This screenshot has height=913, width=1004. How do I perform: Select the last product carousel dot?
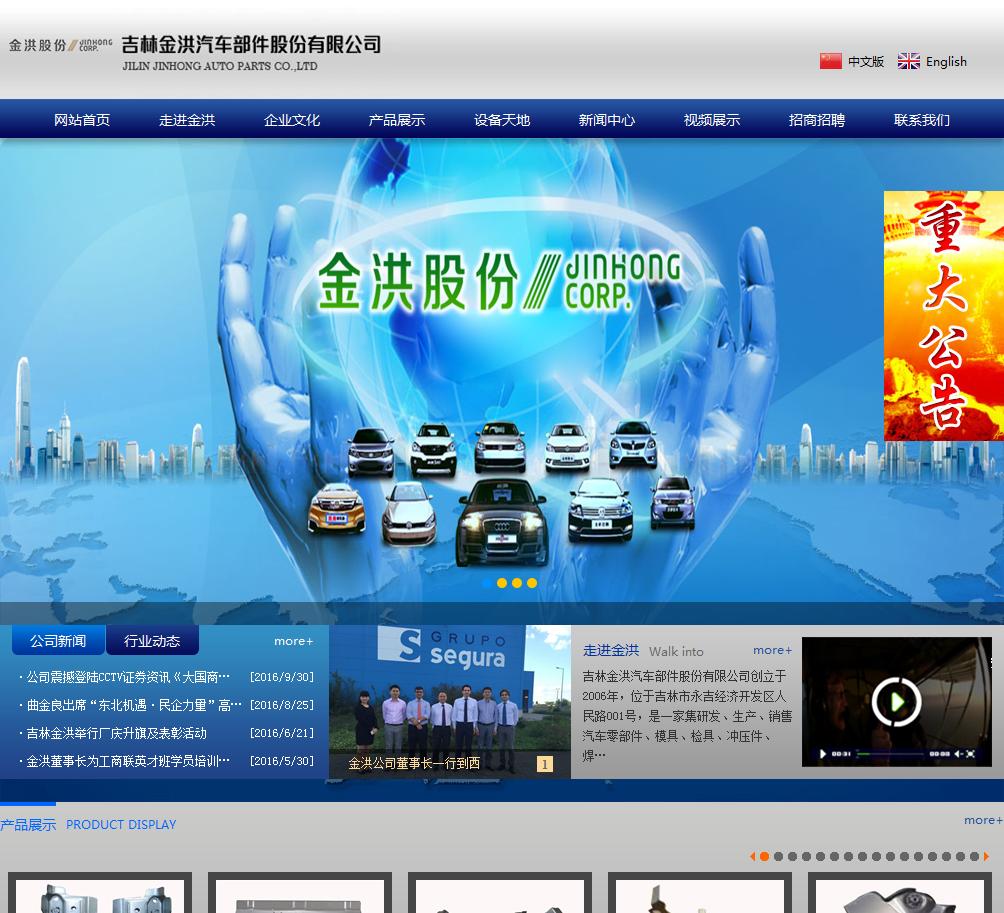tap(975, 856)
